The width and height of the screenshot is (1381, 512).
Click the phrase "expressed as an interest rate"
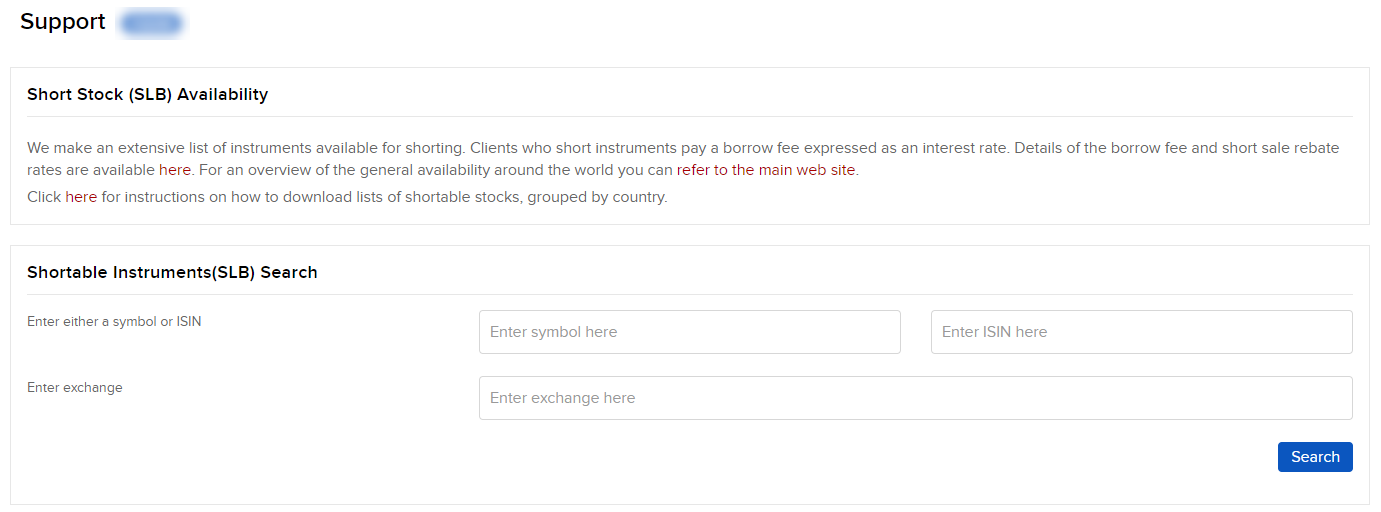click(x=903, y=148)
